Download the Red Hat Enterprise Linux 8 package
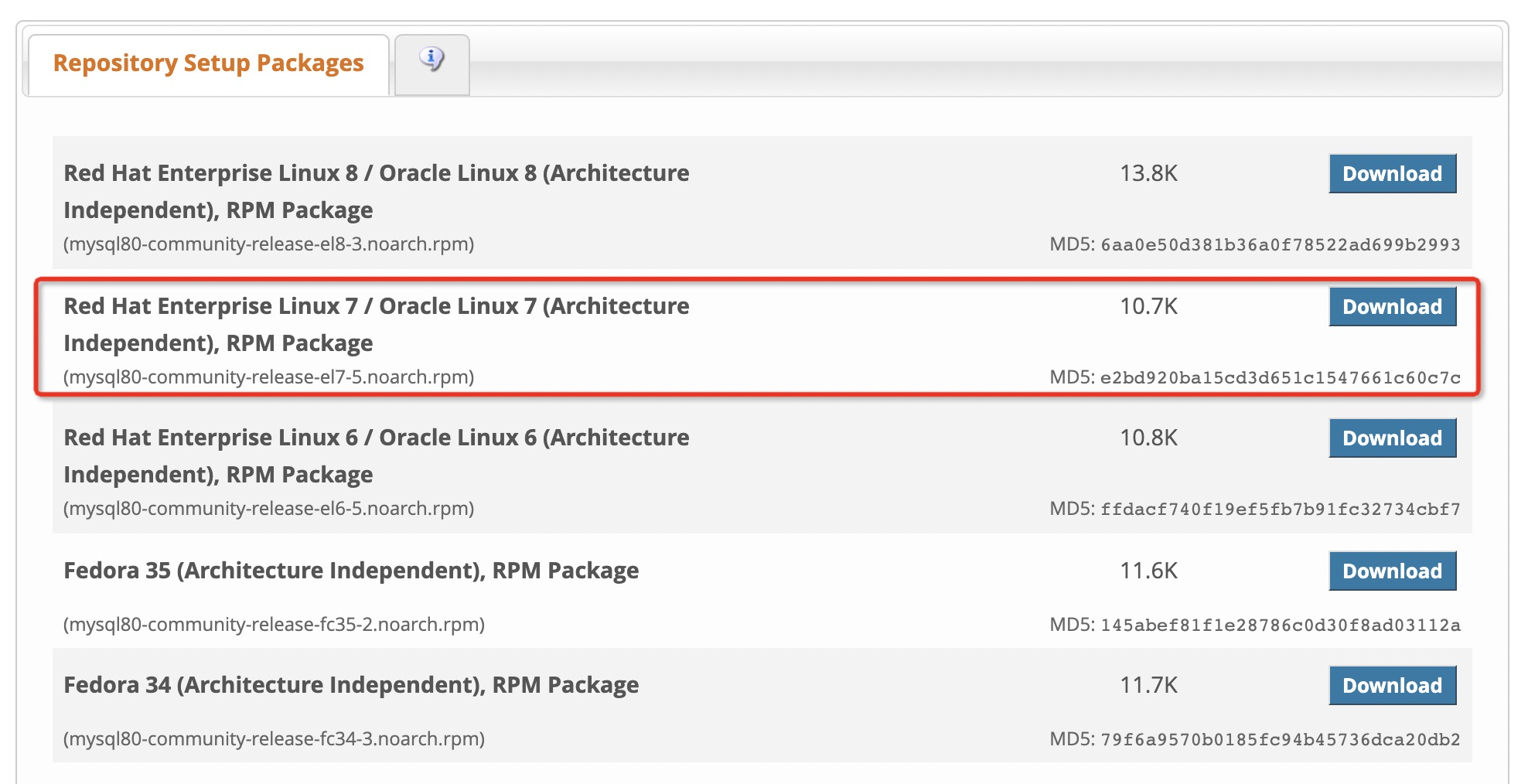Viewport: 1528px width, 784px height. point(1392,174)
